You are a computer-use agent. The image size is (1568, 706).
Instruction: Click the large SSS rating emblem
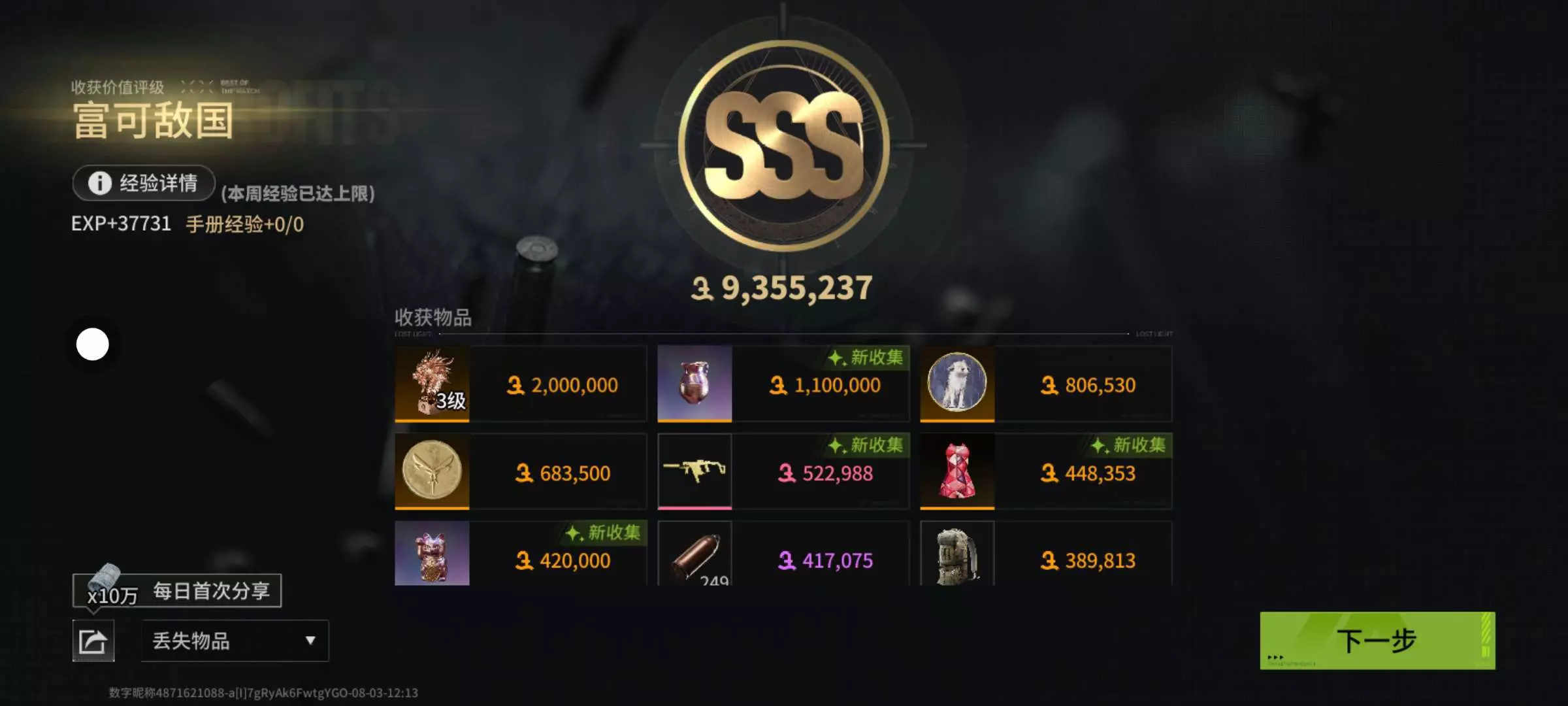point(783,146)
